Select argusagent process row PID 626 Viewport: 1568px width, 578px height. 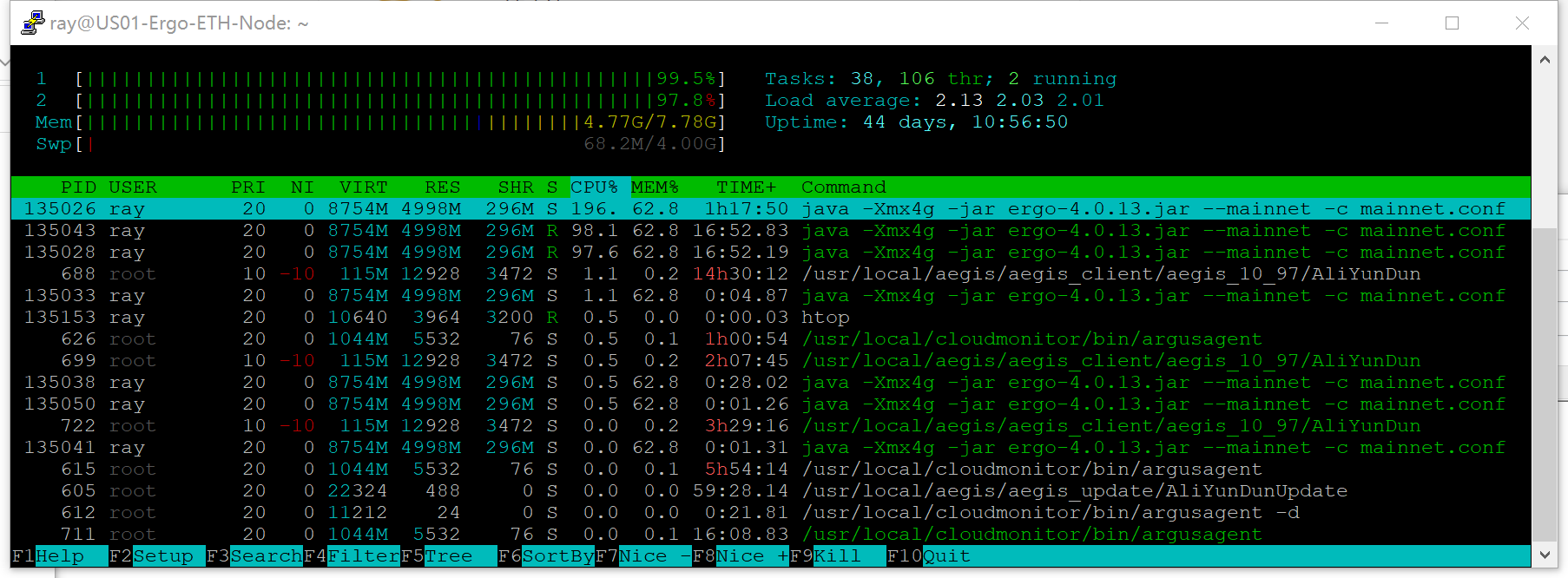pos(771,339)
